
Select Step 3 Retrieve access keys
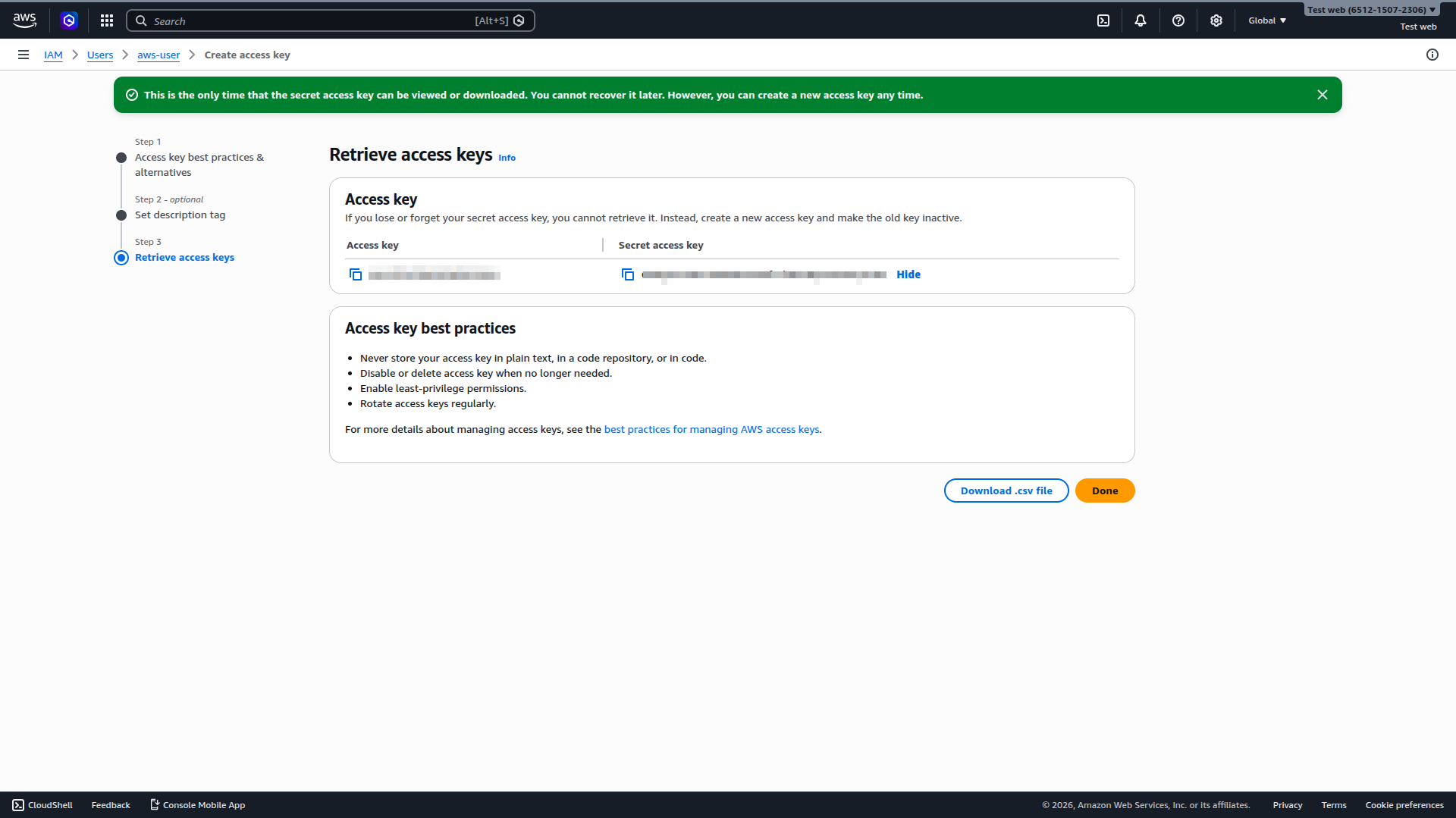point(184,257)
